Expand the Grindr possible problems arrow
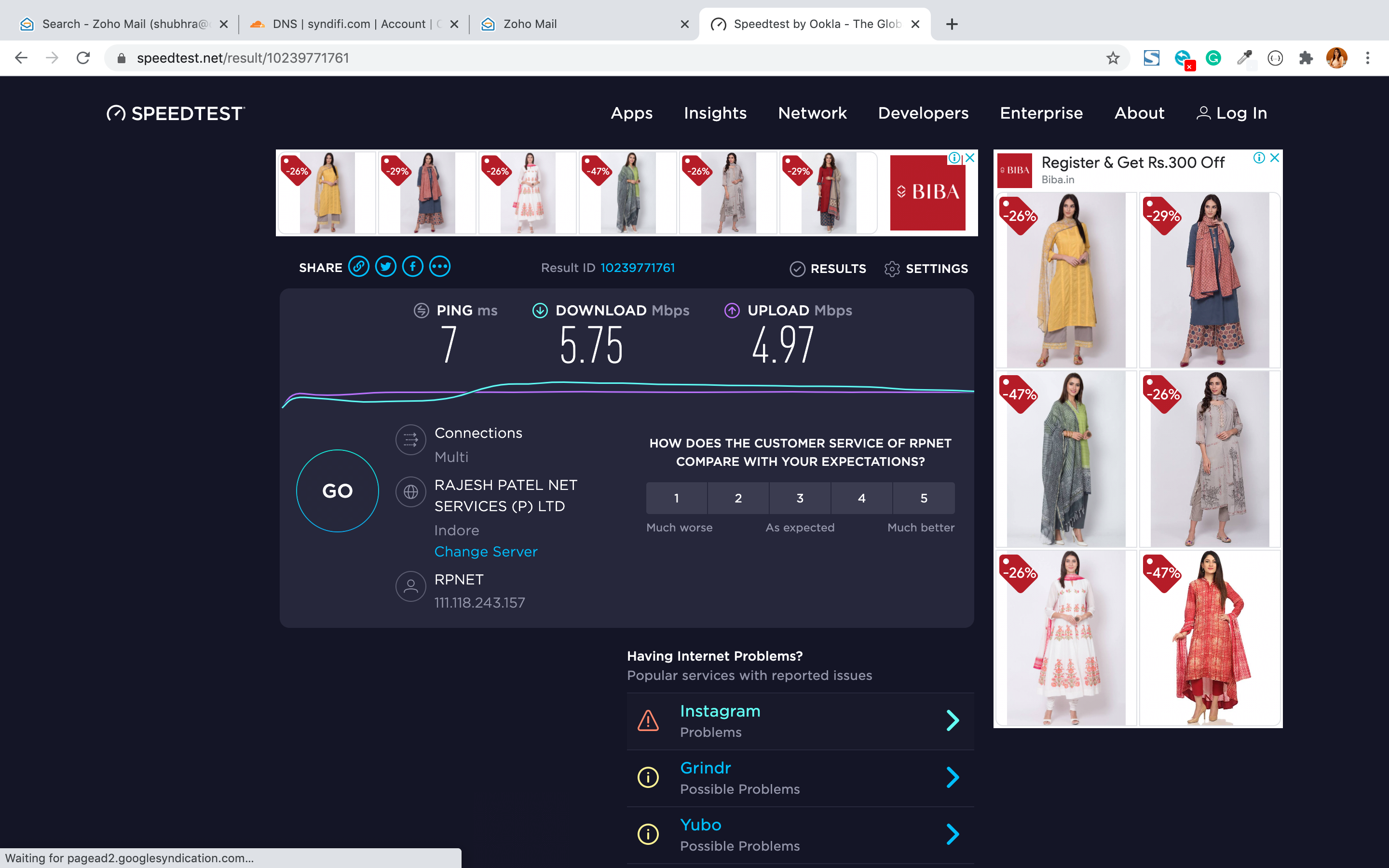Screen dimensions: 1389x868 [953, 777]
